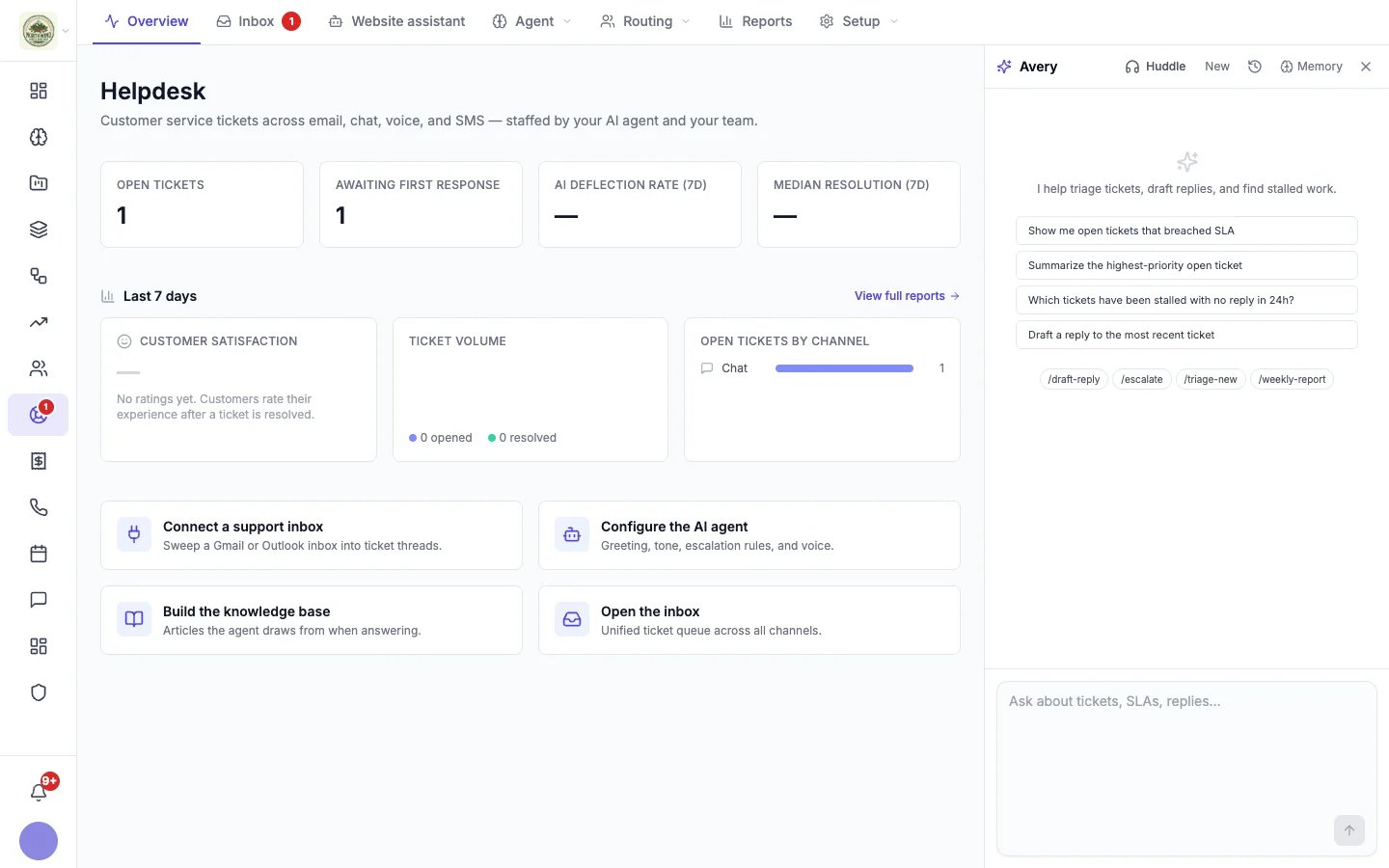Focus the 'Ask about tickets, SLAs, replies' field
Viewport: 1389px width, 868px height.
coord(1186,769)
